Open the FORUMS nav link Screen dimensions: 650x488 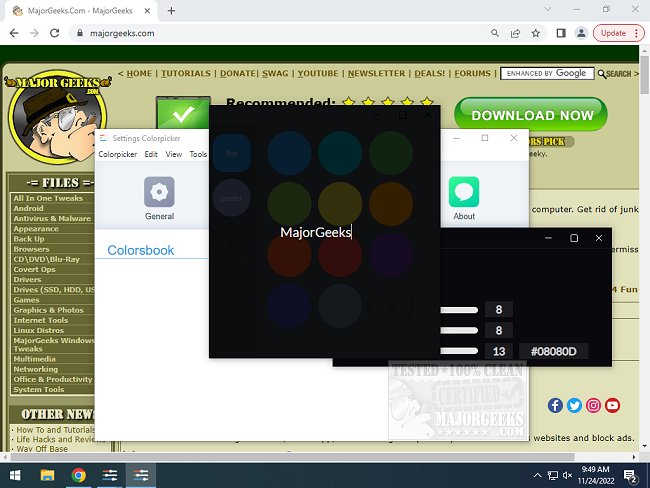point(472,73)
